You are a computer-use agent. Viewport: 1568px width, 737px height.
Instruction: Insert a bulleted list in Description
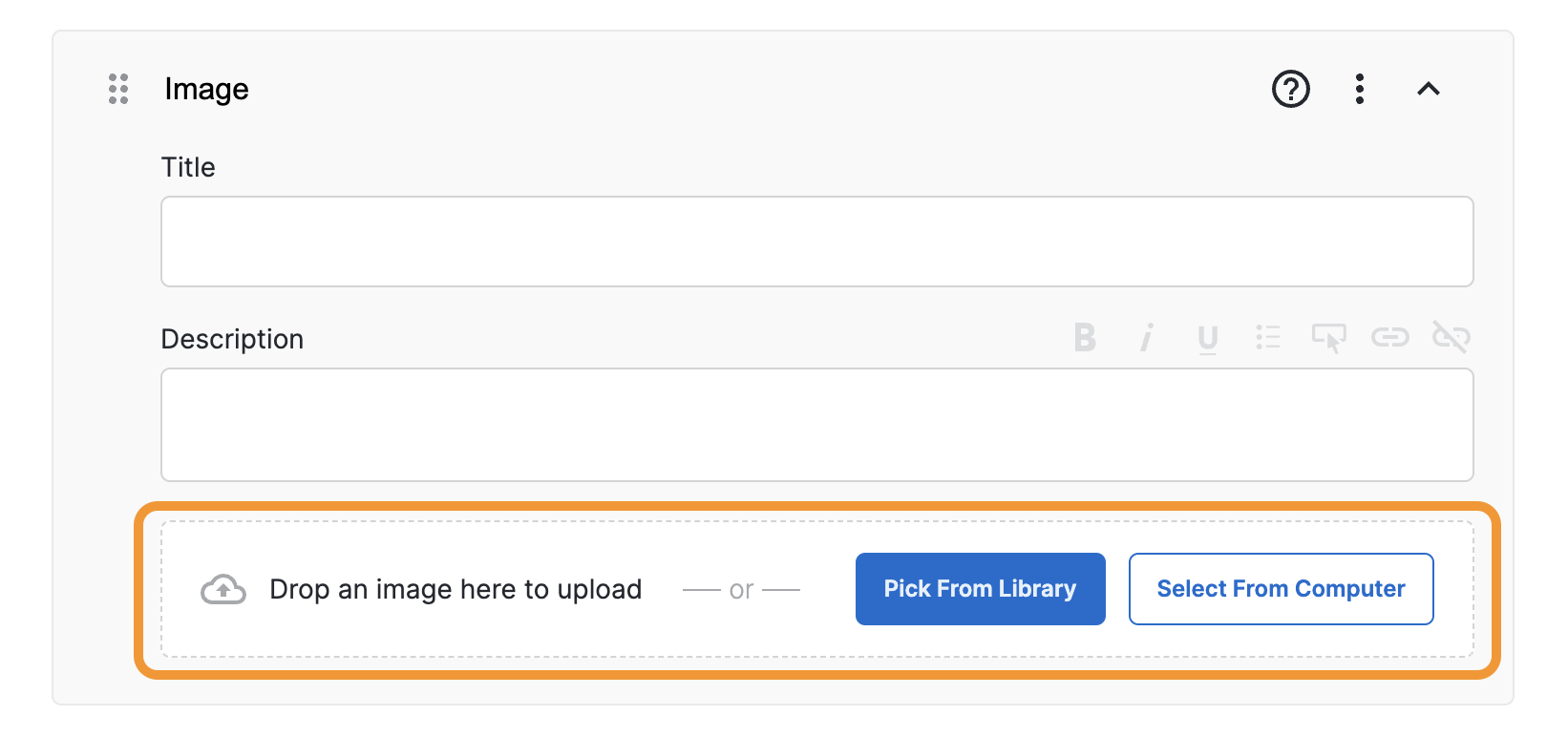click(1268, 337)
